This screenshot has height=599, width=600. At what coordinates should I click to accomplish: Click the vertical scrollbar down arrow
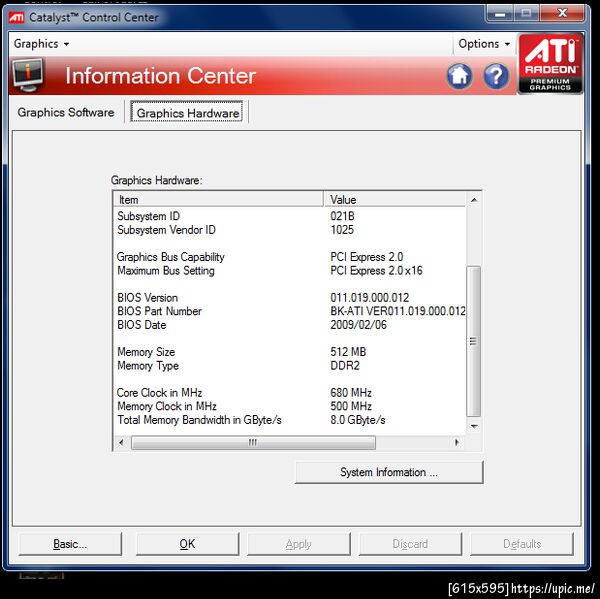tap(474, 426)
